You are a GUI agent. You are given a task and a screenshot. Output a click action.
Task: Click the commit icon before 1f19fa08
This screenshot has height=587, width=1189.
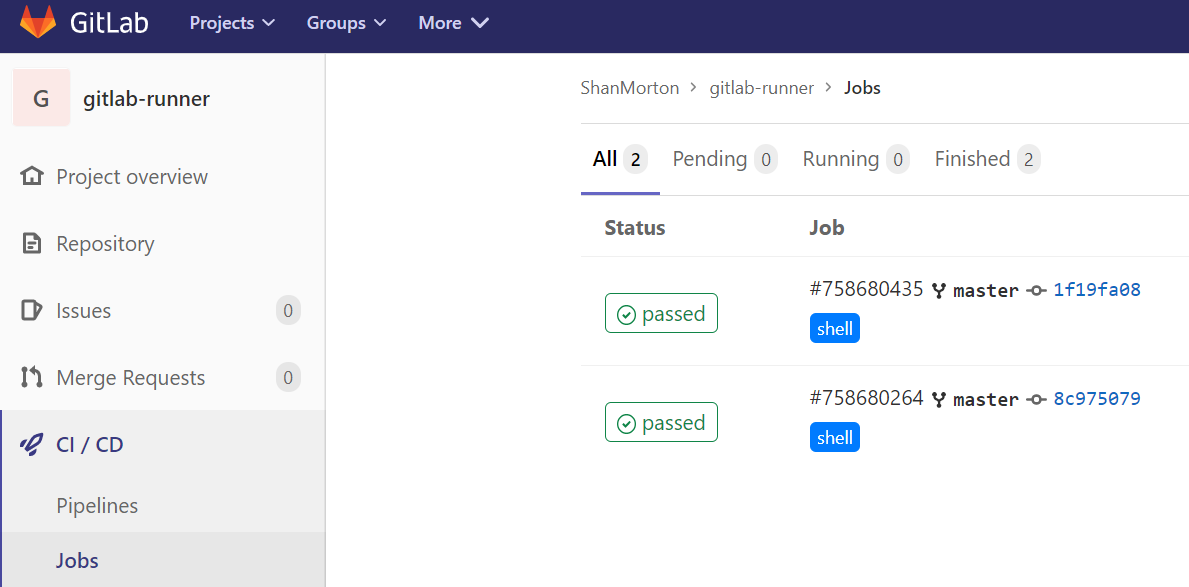coord(1036,289)
